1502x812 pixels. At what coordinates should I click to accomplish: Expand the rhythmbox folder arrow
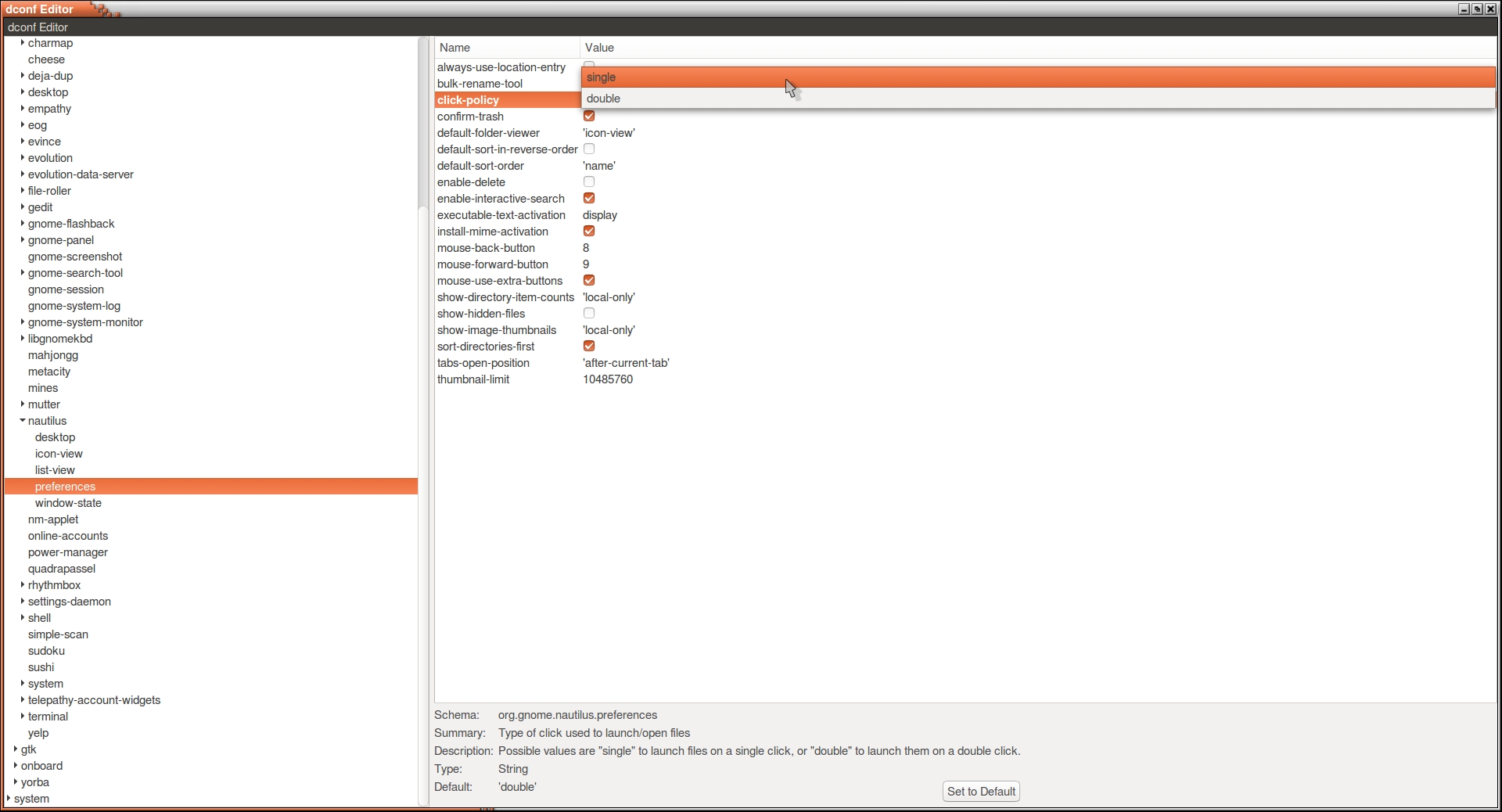23,585
